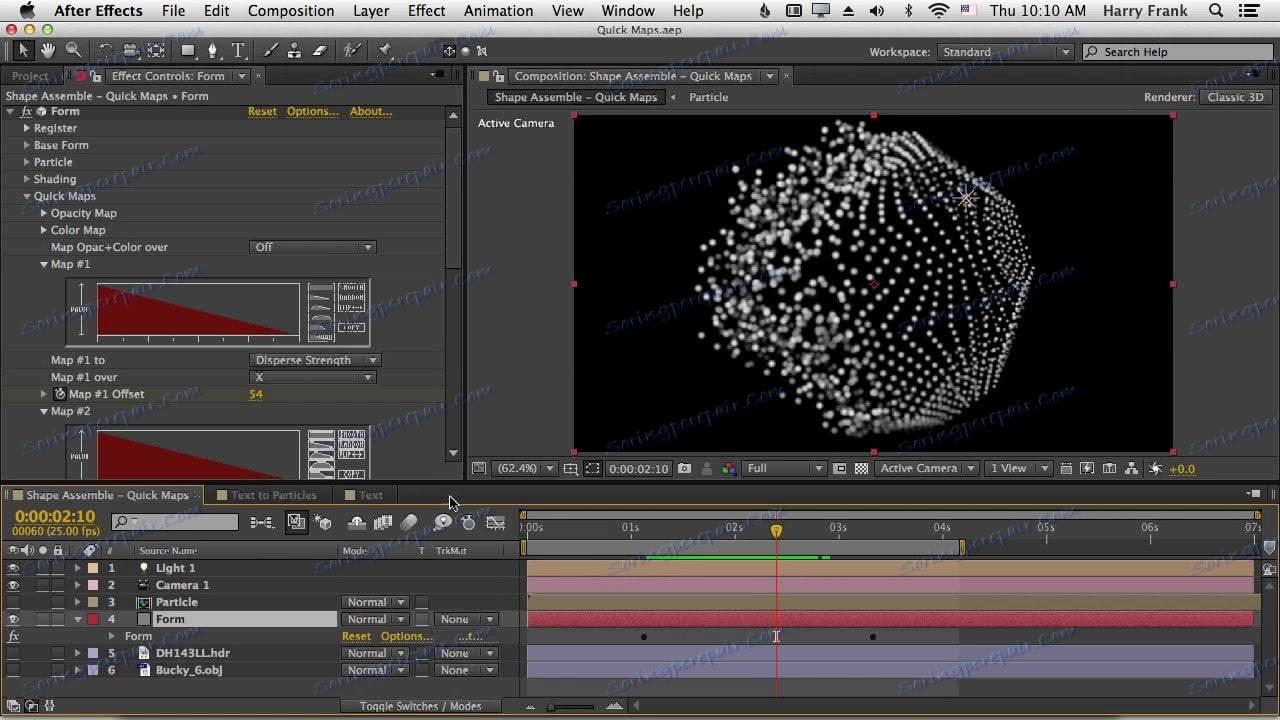The width and height of the screenshot is (1280, 720).
Task: Click the timeline zoom slider
Action: pos(552,707)
